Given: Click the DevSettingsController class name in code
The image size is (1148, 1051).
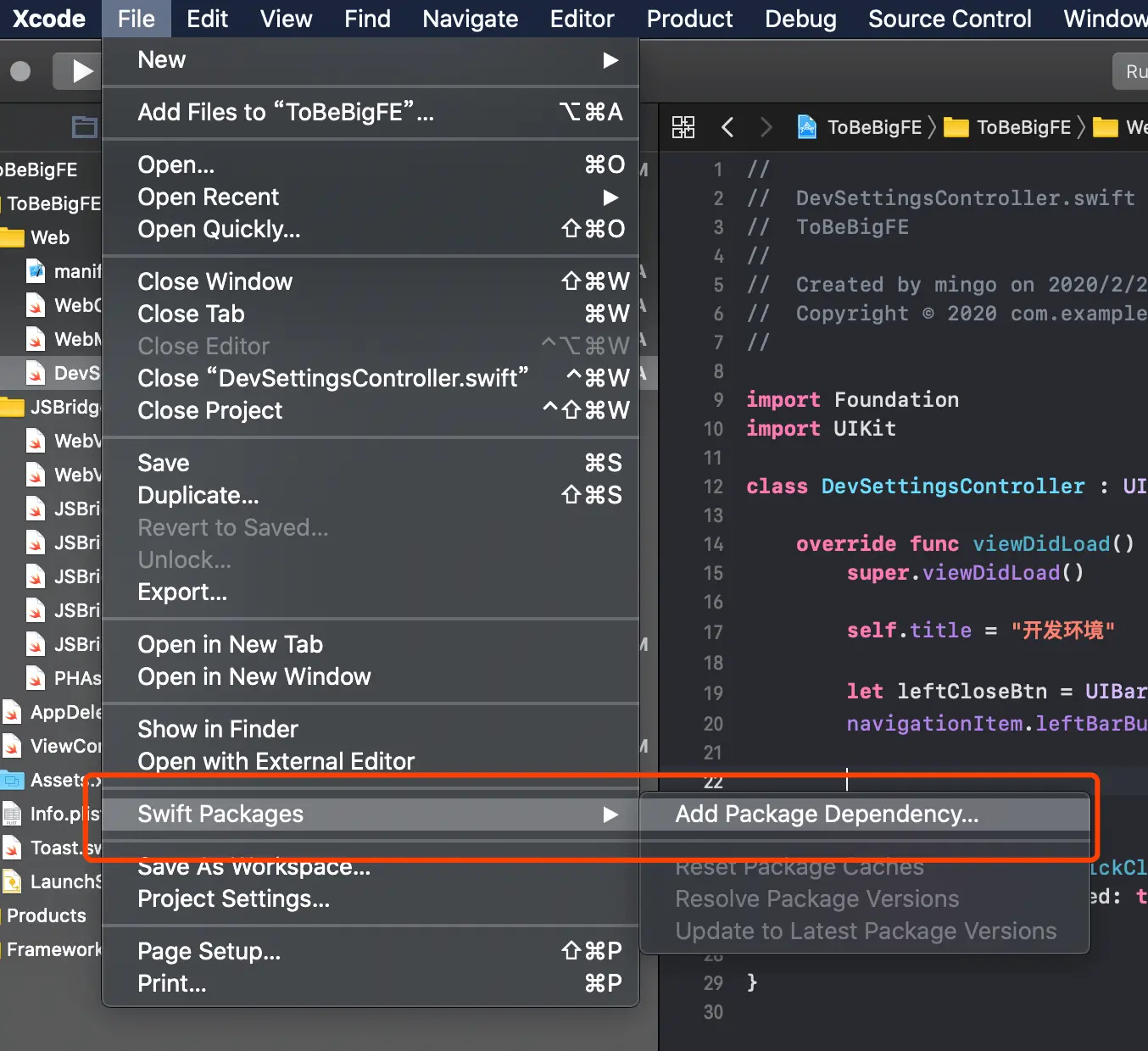Looking at the screenshot, I should (x=952, y=487).
